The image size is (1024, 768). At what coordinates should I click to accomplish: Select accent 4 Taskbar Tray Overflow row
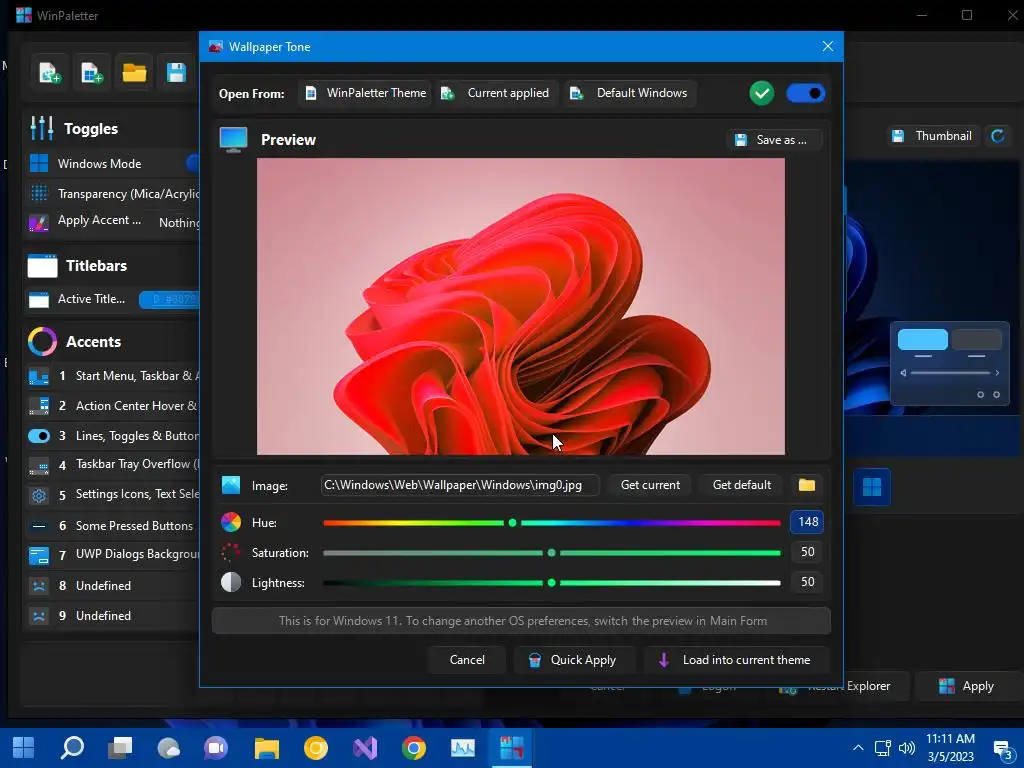pos(112,464)
